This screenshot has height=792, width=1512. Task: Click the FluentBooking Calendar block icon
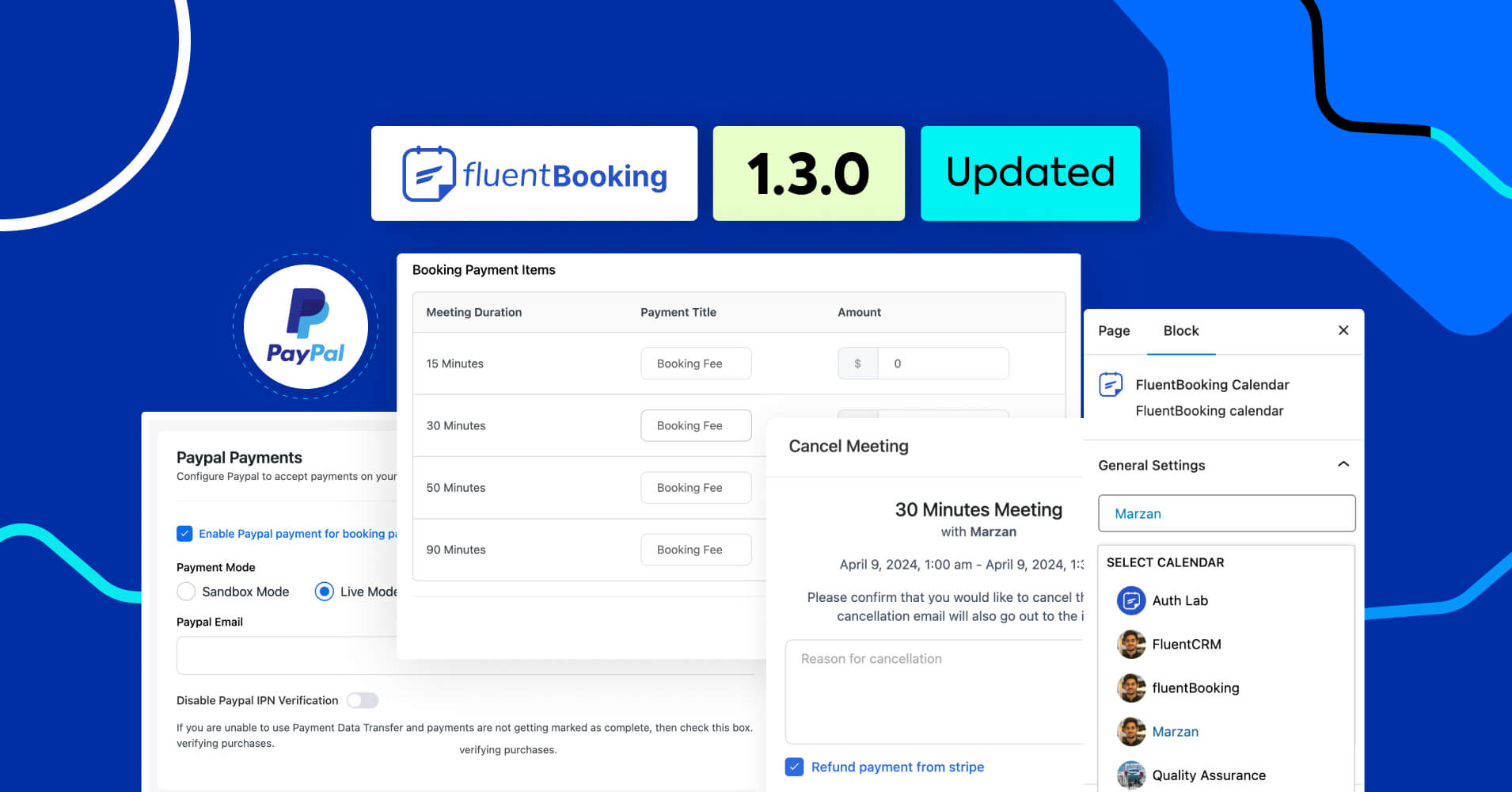pos(1111,385)
